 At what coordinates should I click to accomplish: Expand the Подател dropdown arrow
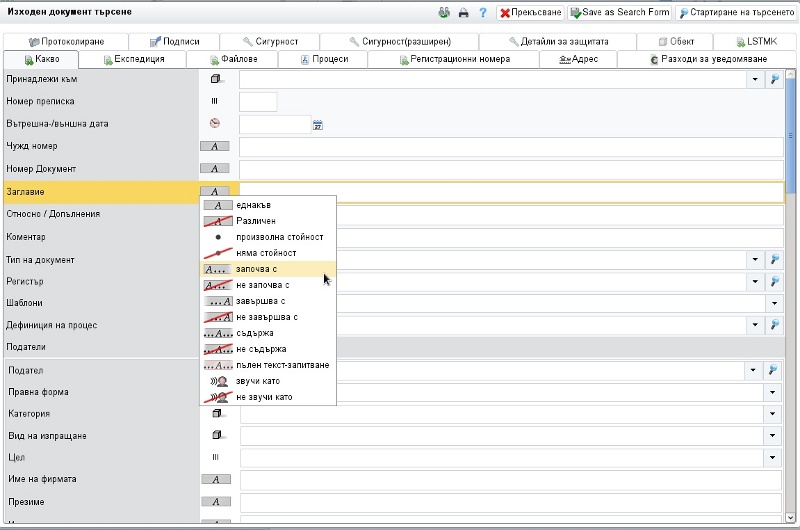753,370
